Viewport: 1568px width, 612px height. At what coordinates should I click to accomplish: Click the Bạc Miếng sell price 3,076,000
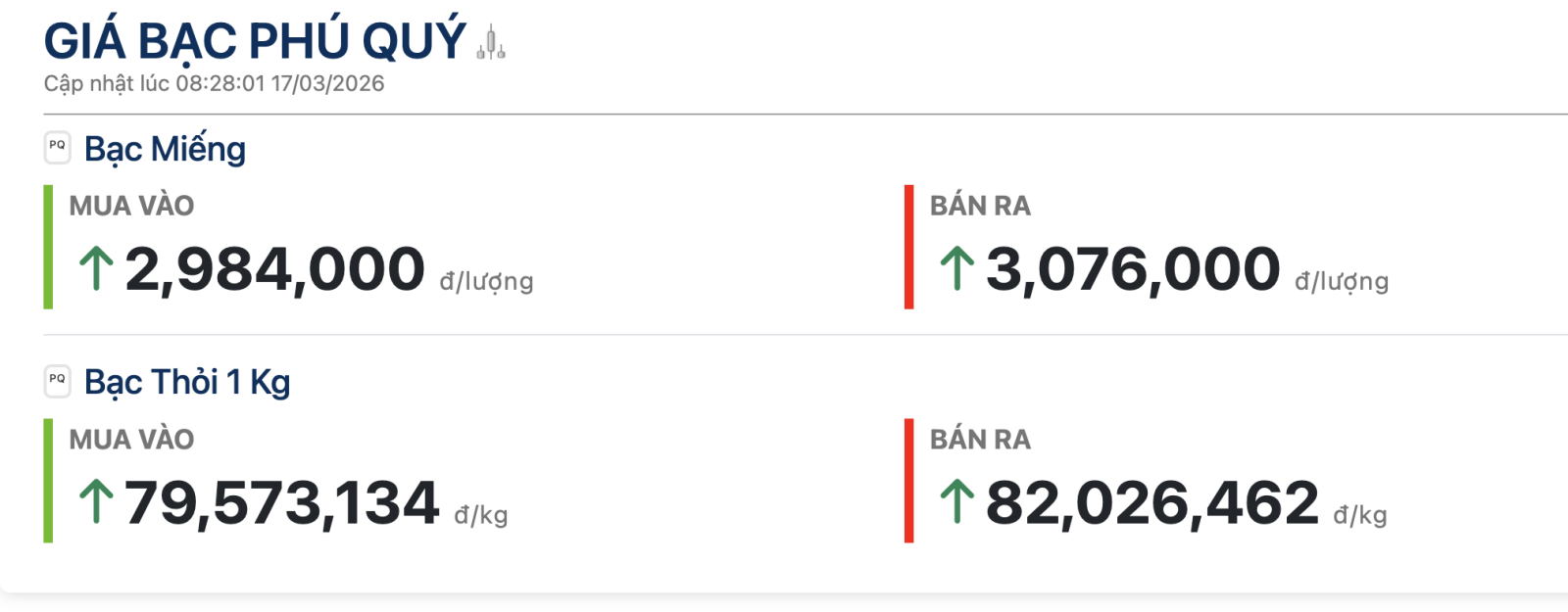(1133, 269)
